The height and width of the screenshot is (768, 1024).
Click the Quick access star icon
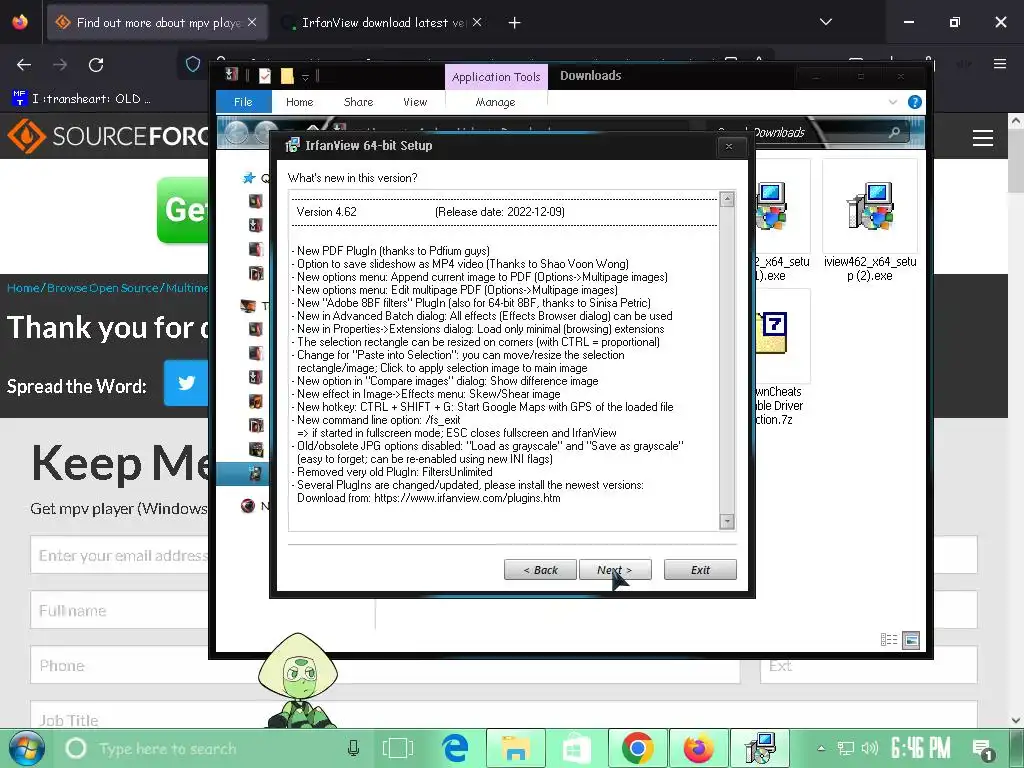[x=248, y=178]
